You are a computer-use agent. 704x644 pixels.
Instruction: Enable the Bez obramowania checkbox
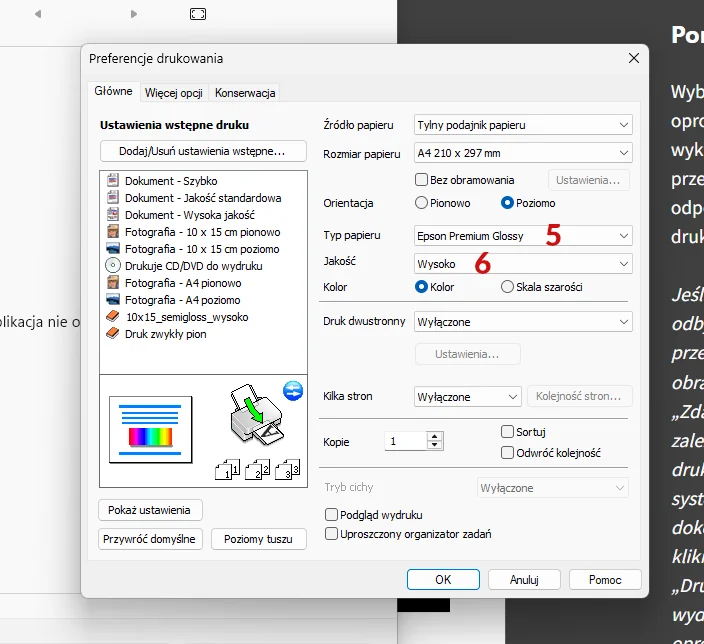click(421, 180)
